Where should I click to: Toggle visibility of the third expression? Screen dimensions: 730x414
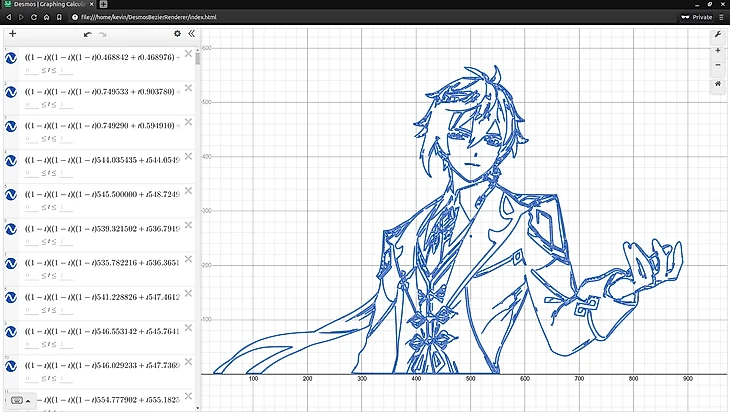click(13, 127)
